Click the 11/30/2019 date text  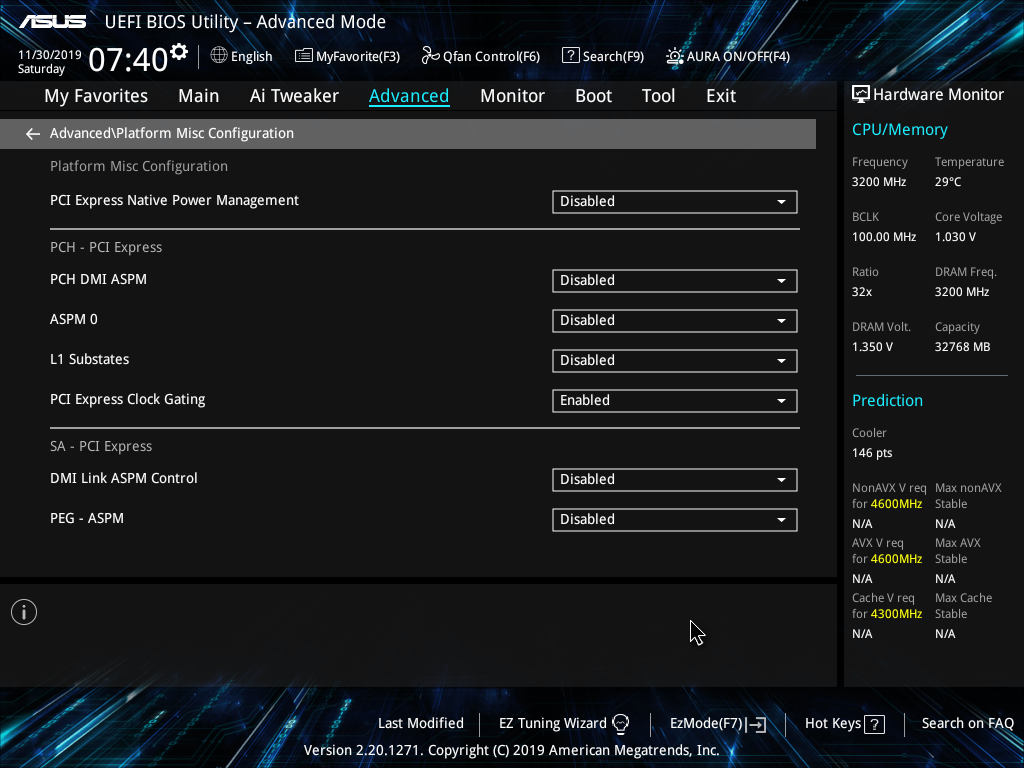click(50, 55)
